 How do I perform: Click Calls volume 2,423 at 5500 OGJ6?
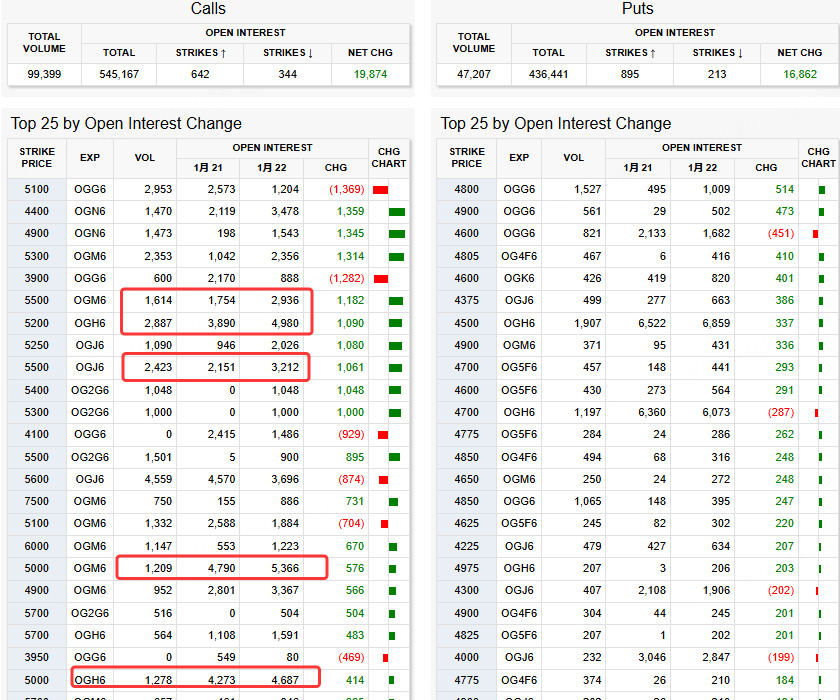[x=159, y=367]
